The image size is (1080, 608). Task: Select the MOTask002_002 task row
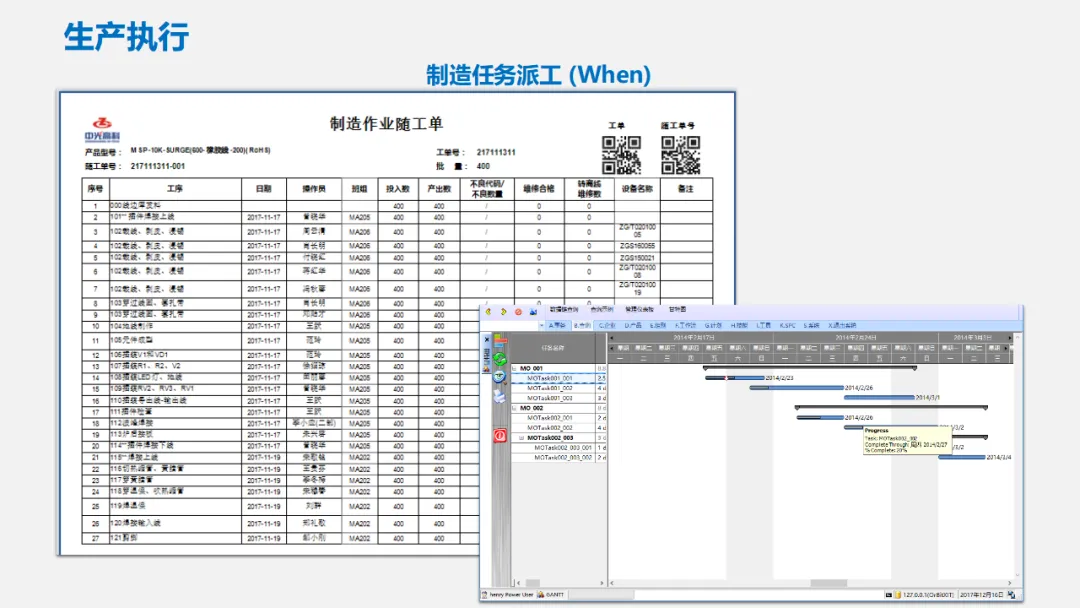tap(559, 428)
